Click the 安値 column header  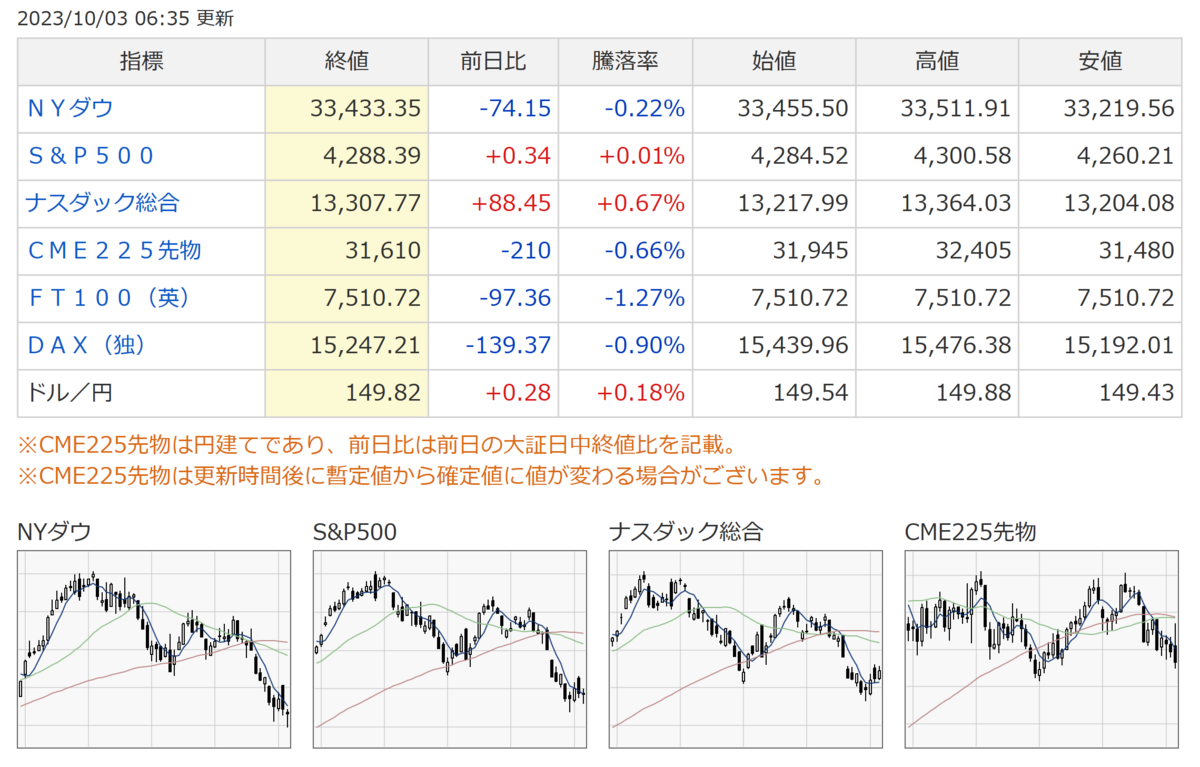click(1100, 62)
